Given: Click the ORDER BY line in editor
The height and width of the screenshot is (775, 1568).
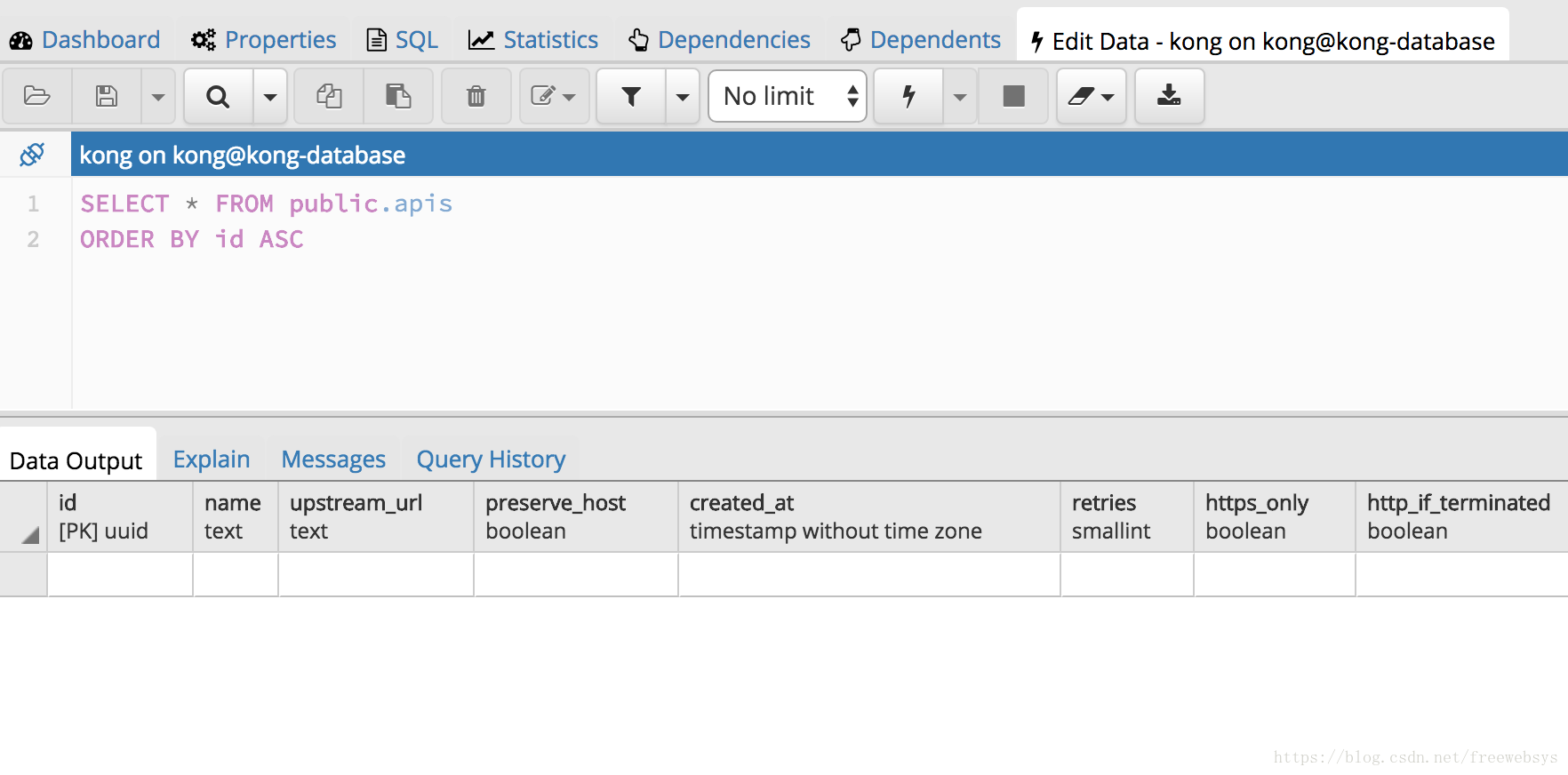Looking at the screenshot, I should pyautogui.click(x=192, y=239).
